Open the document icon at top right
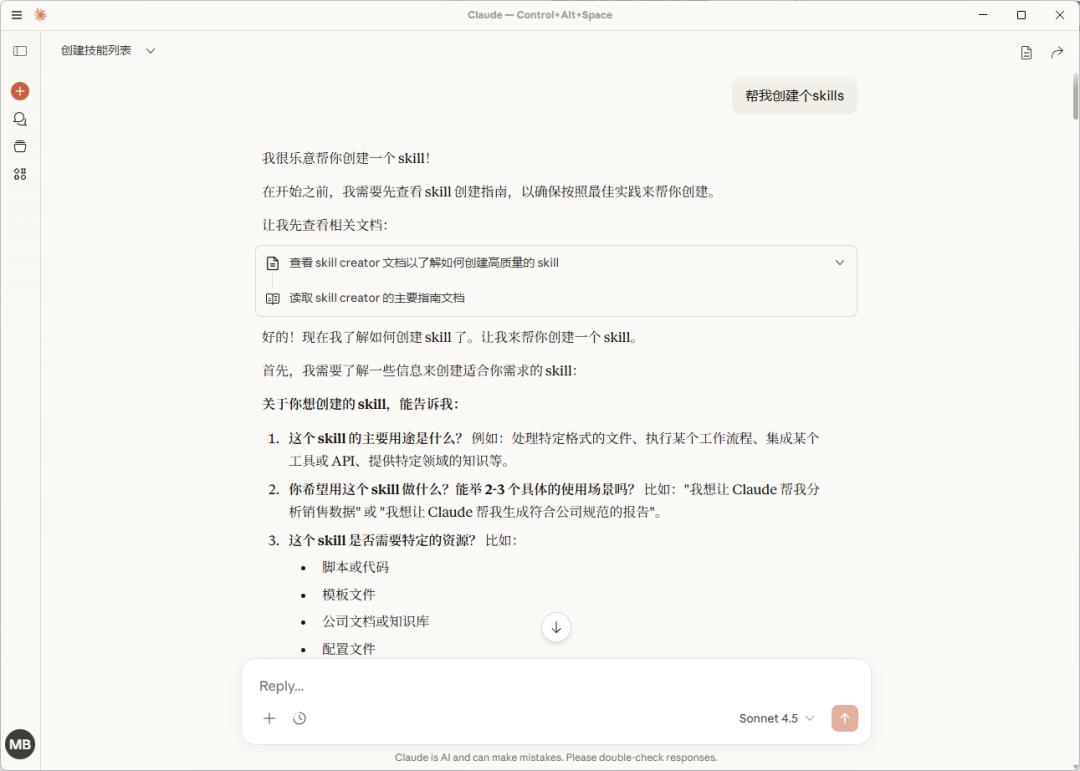Screen dimensions: 1080x771 click(1026, 53)
